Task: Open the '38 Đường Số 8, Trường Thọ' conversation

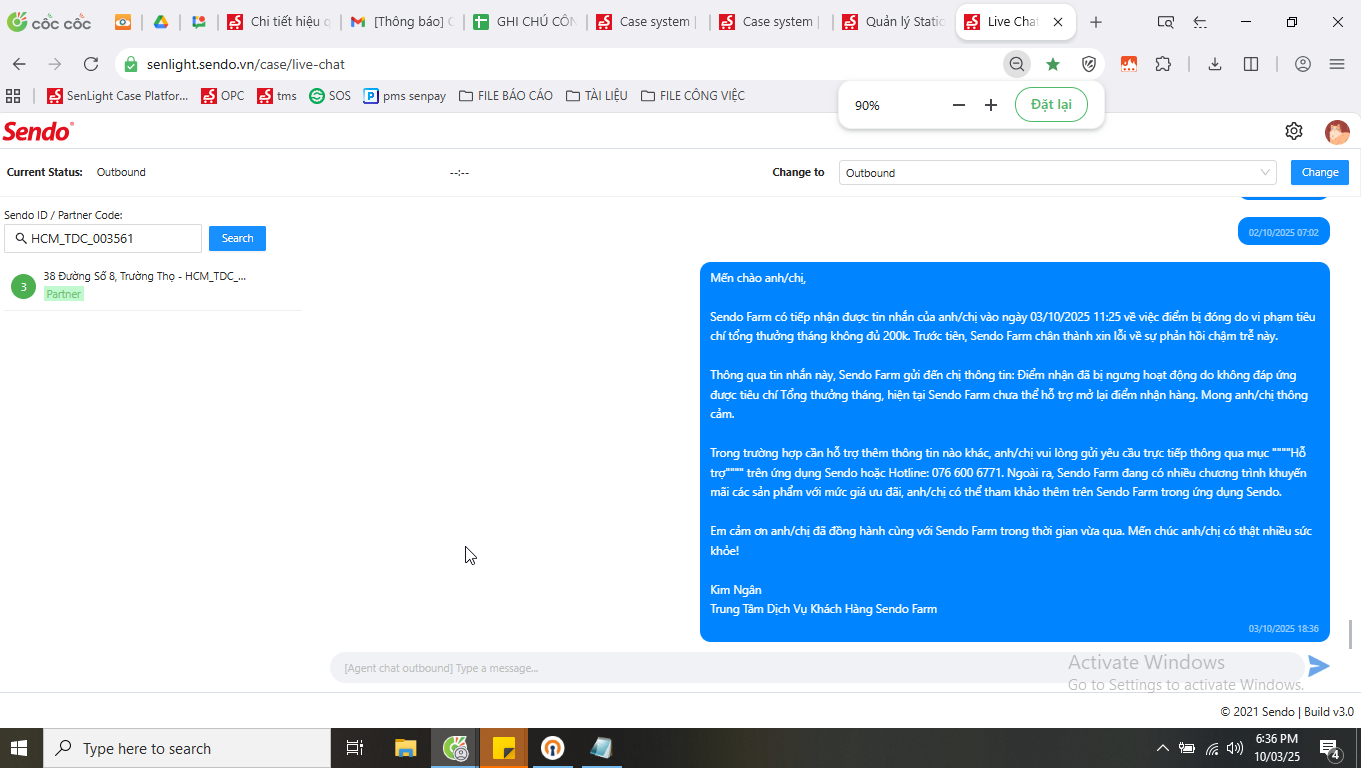Action: pyautogui.click(x=153, y=285)
